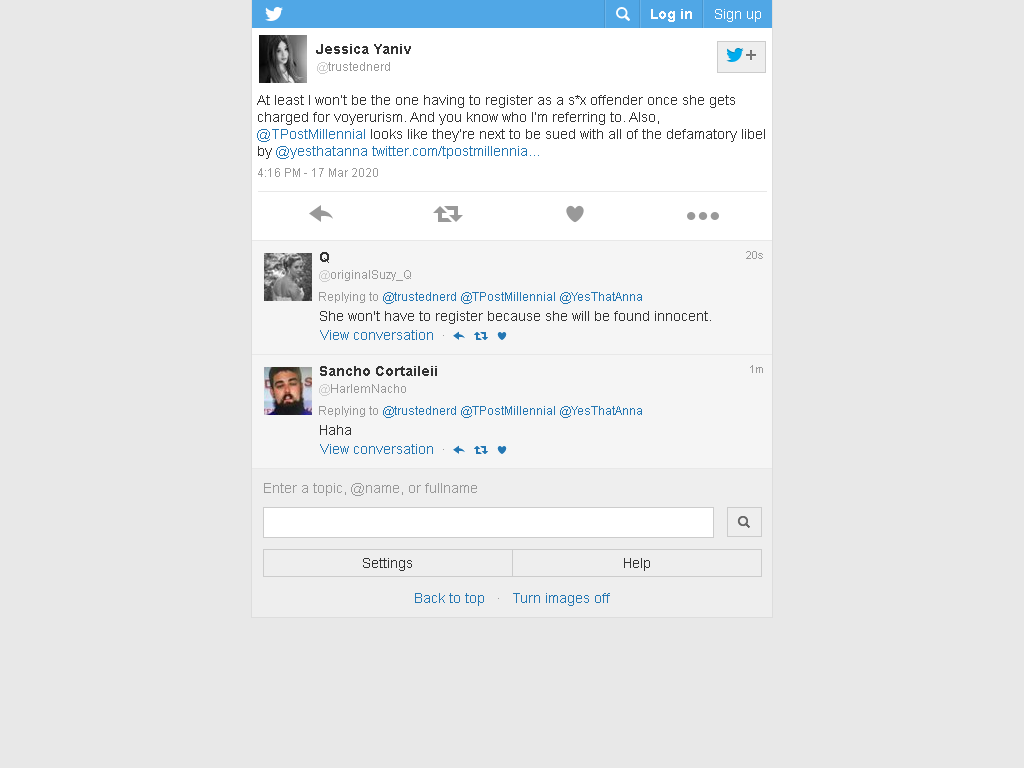This screenshot has height=768, width=1024.
Task: Open Sancho Cortaileii's profile picture
Action: click(288, 391)
